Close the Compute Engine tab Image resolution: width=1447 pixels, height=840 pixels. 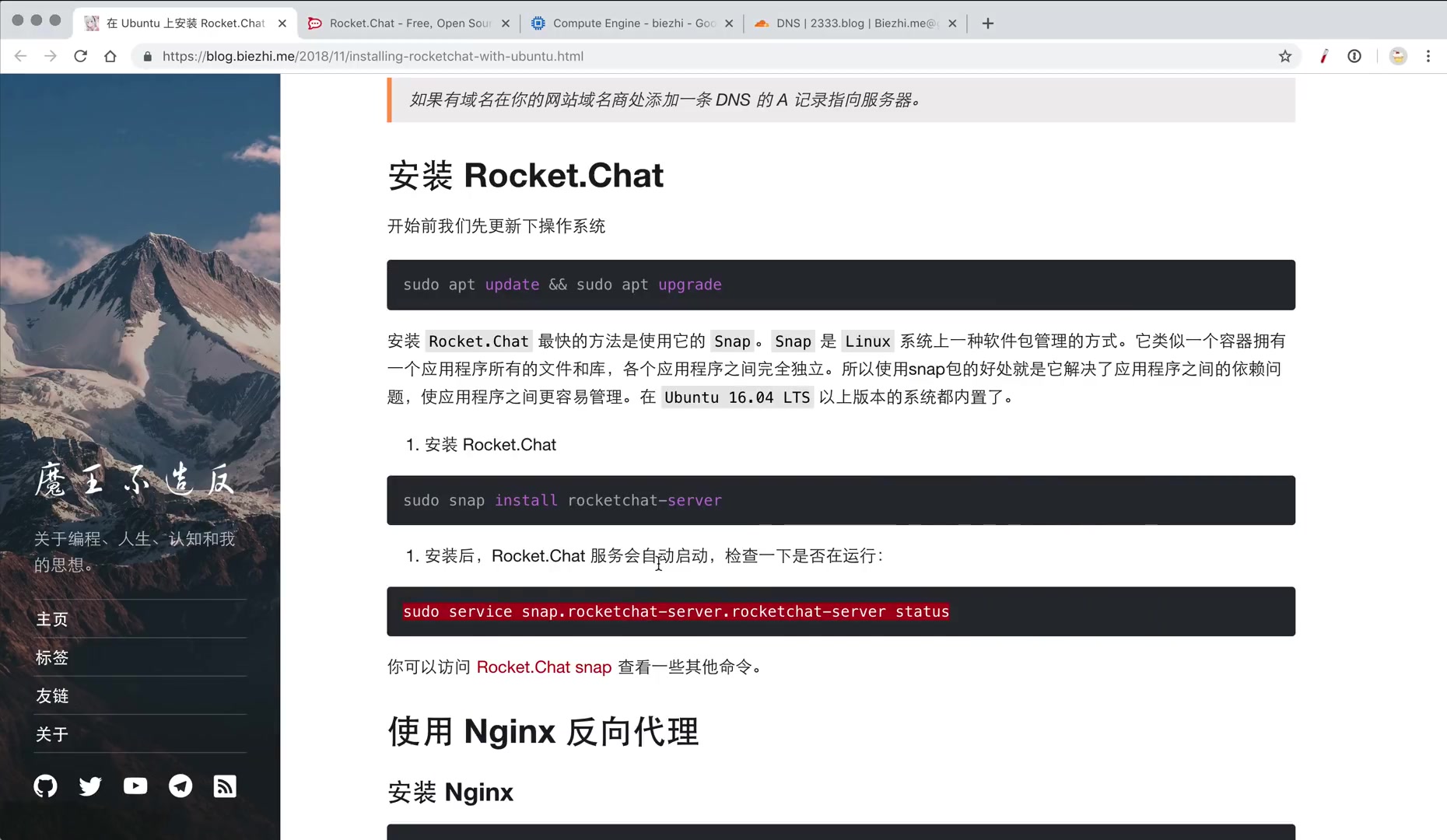tap(729, 23)
